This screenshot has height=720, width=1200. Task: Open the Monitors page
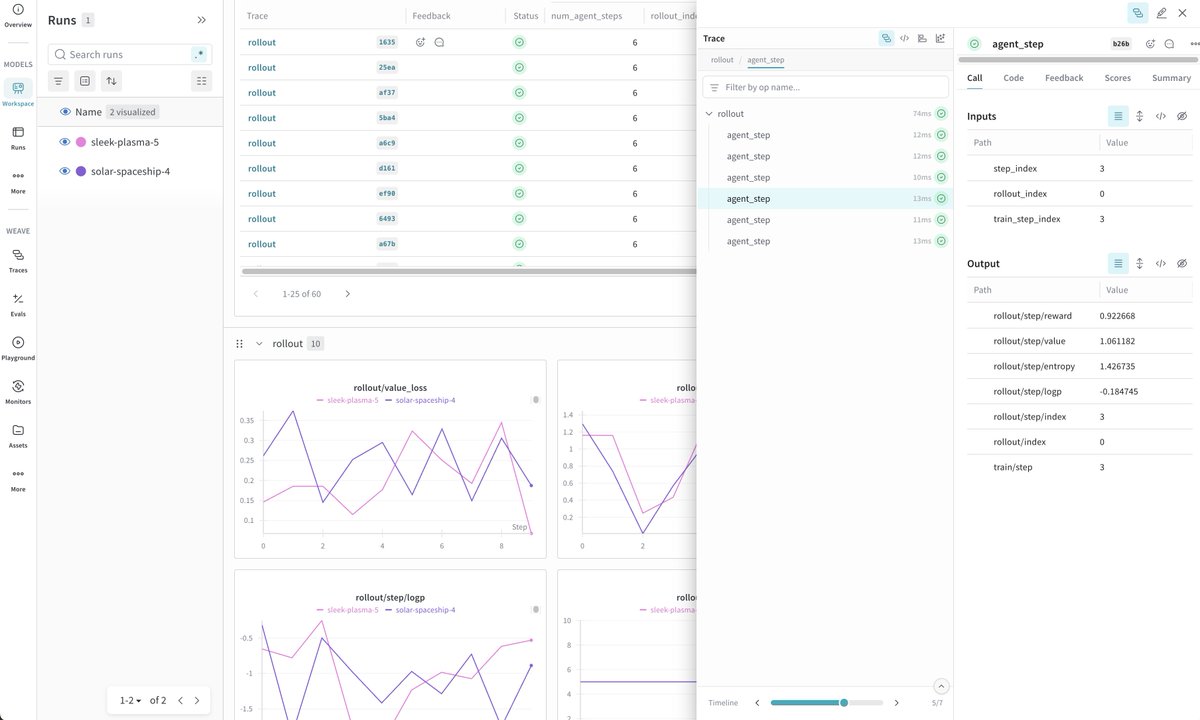click(18, 392)
